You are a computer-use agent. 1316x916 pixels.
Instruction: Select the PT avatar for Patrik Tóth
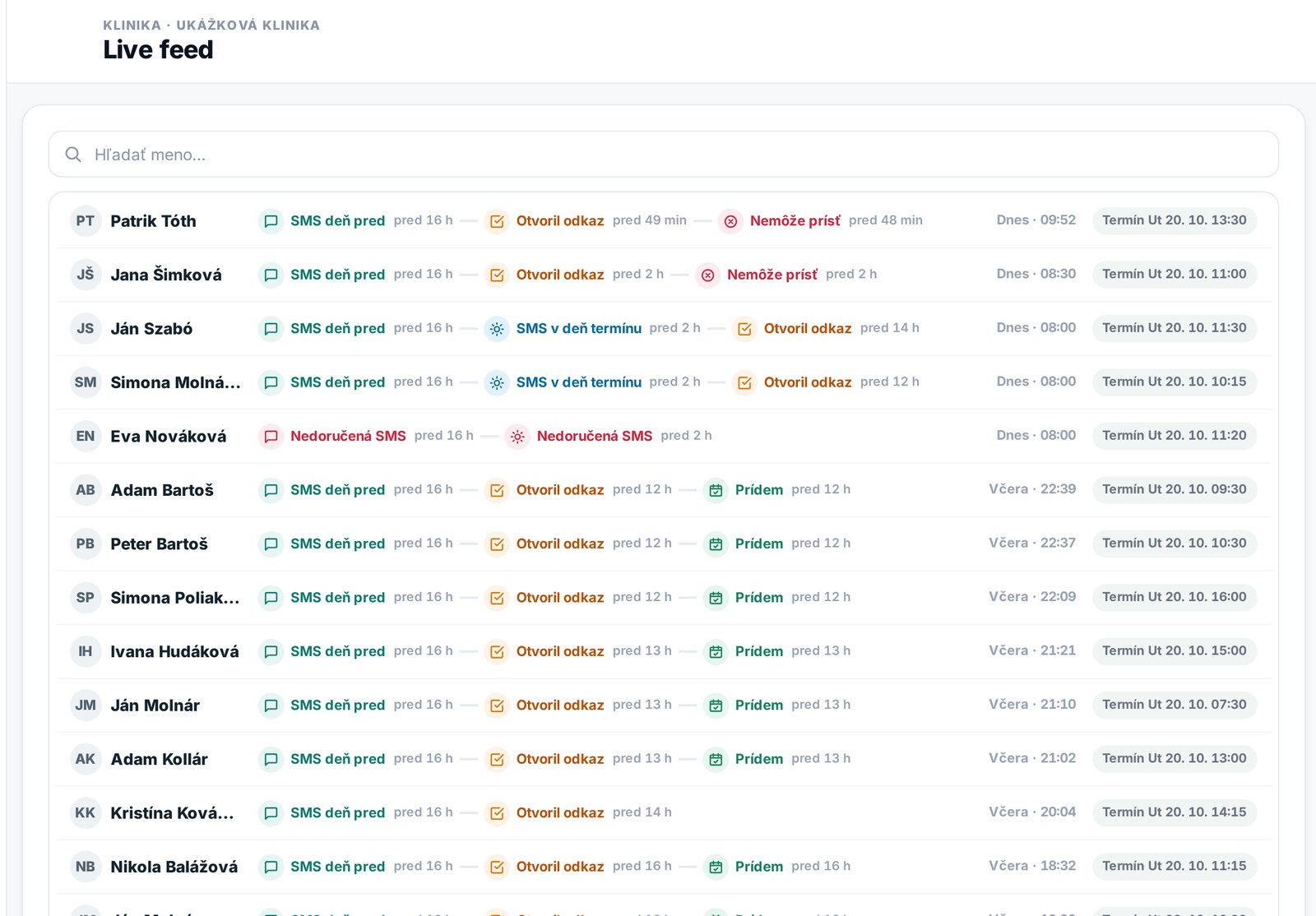(x=86, y=221)
